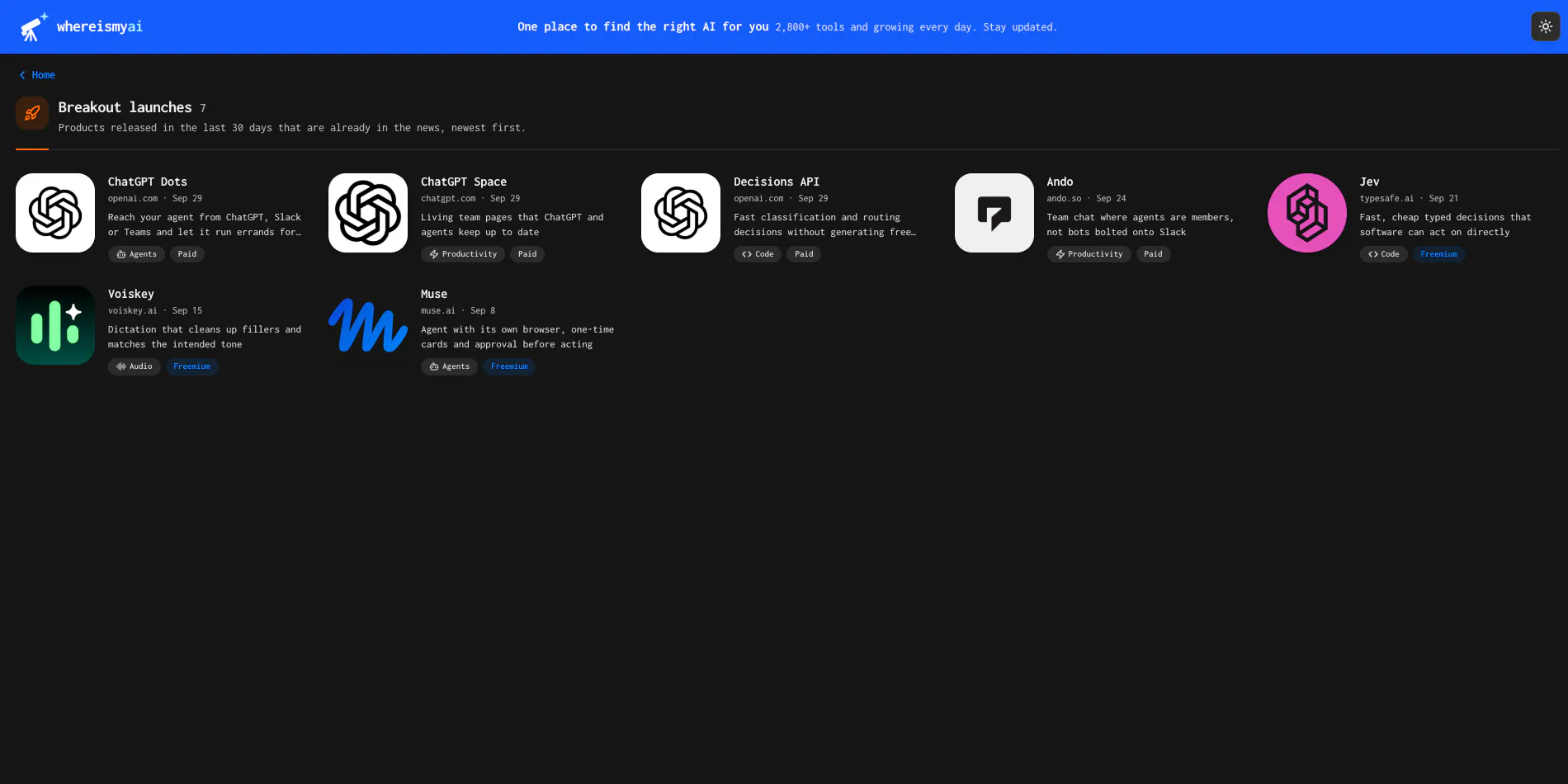Select the Code tag on Jev
Image resolution: width=1568 pixels, height=784 pixels.
[1384, 254]
